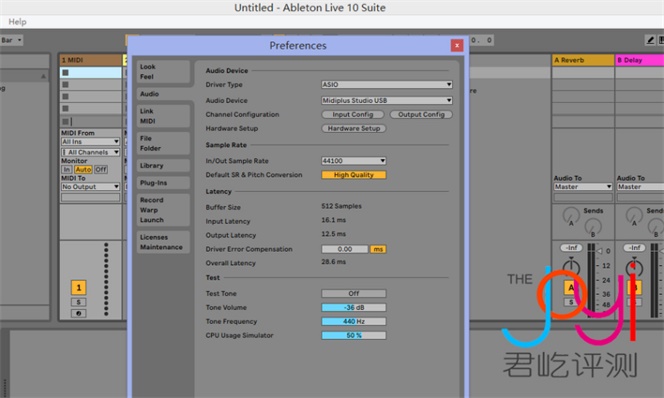Stop clip in third slot of 1 MIDI
Image resolution: width=664 pixels, height=398 pixels.
click(x=65, y=97)
